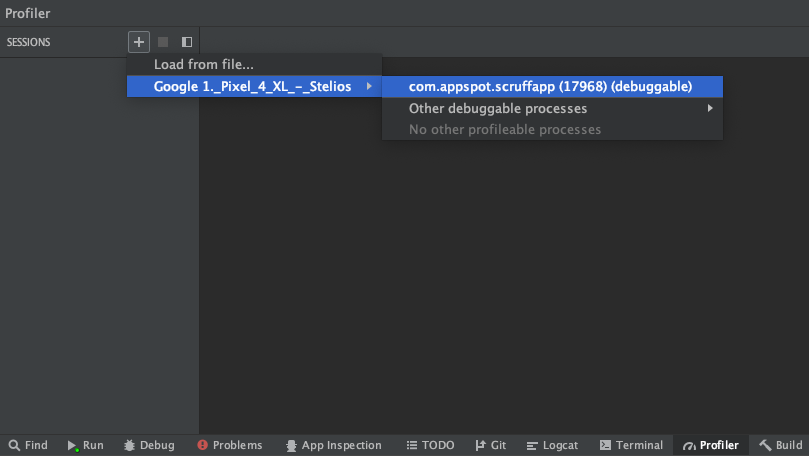Click the red Problems error icon
The height and width of the screenshot is (456, 809).
tap(202, 445)
